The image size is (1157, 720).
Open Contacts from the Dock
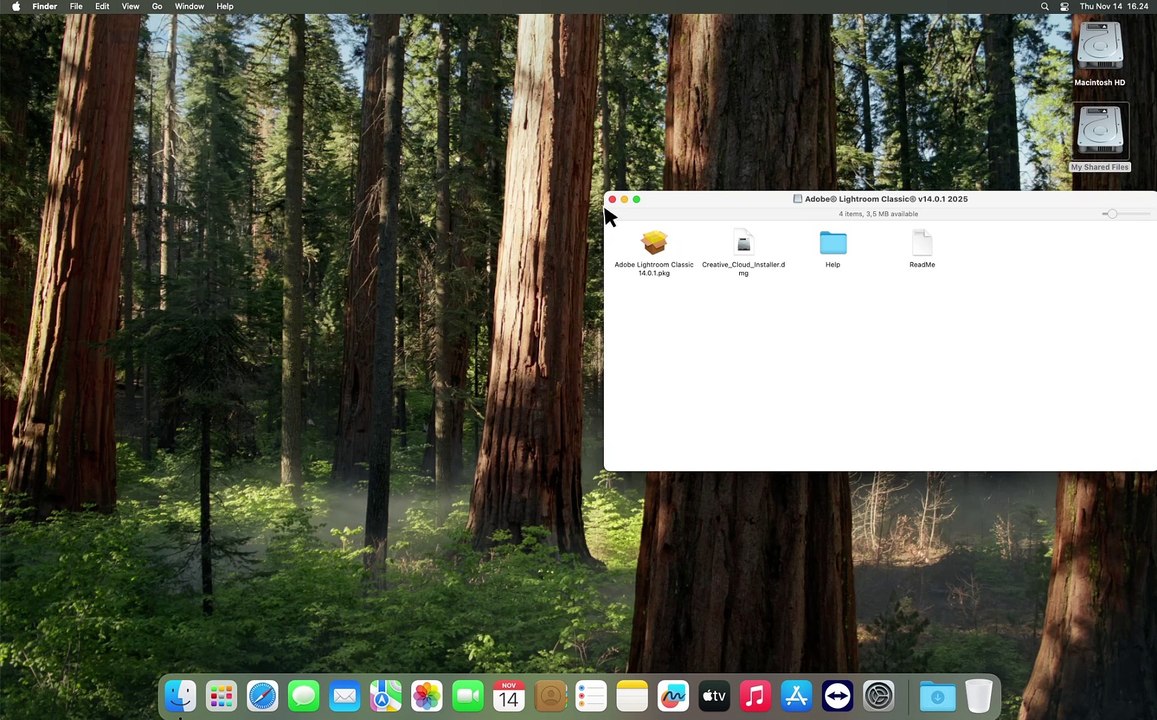pyautogui.click(x=550, y=696)
